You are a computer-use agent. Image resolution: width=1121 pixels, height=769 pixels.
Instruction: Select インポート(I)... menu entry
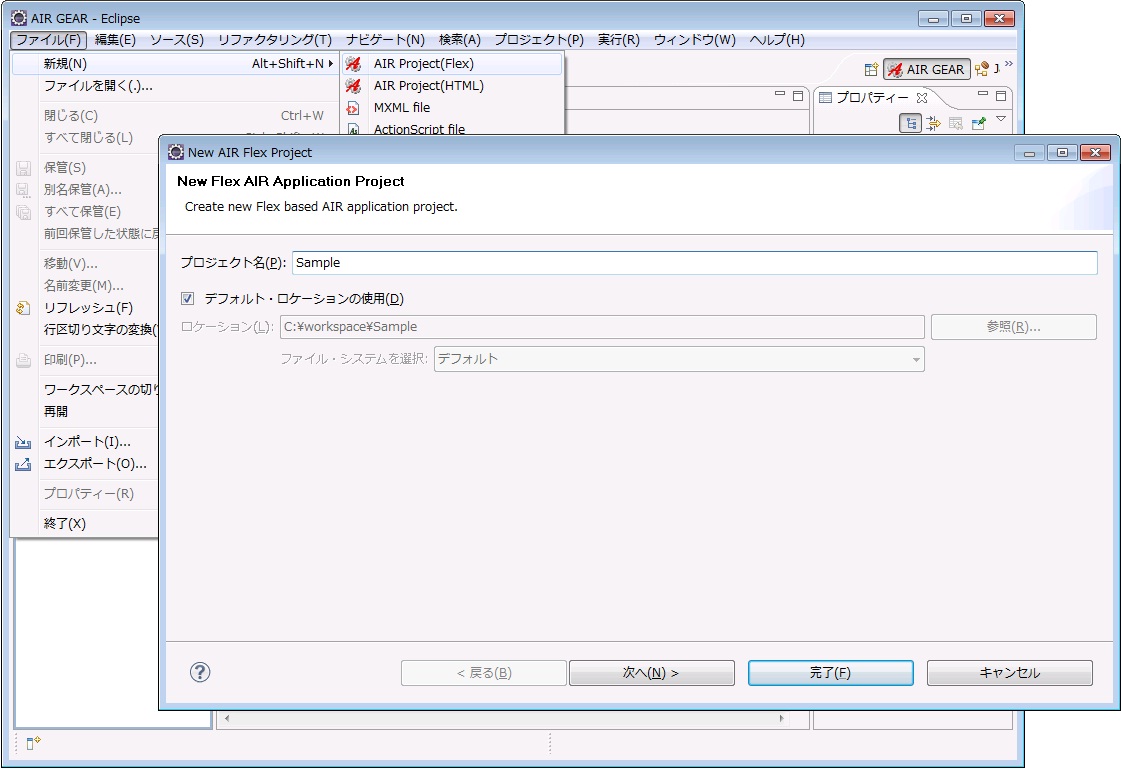click(86, 442)
